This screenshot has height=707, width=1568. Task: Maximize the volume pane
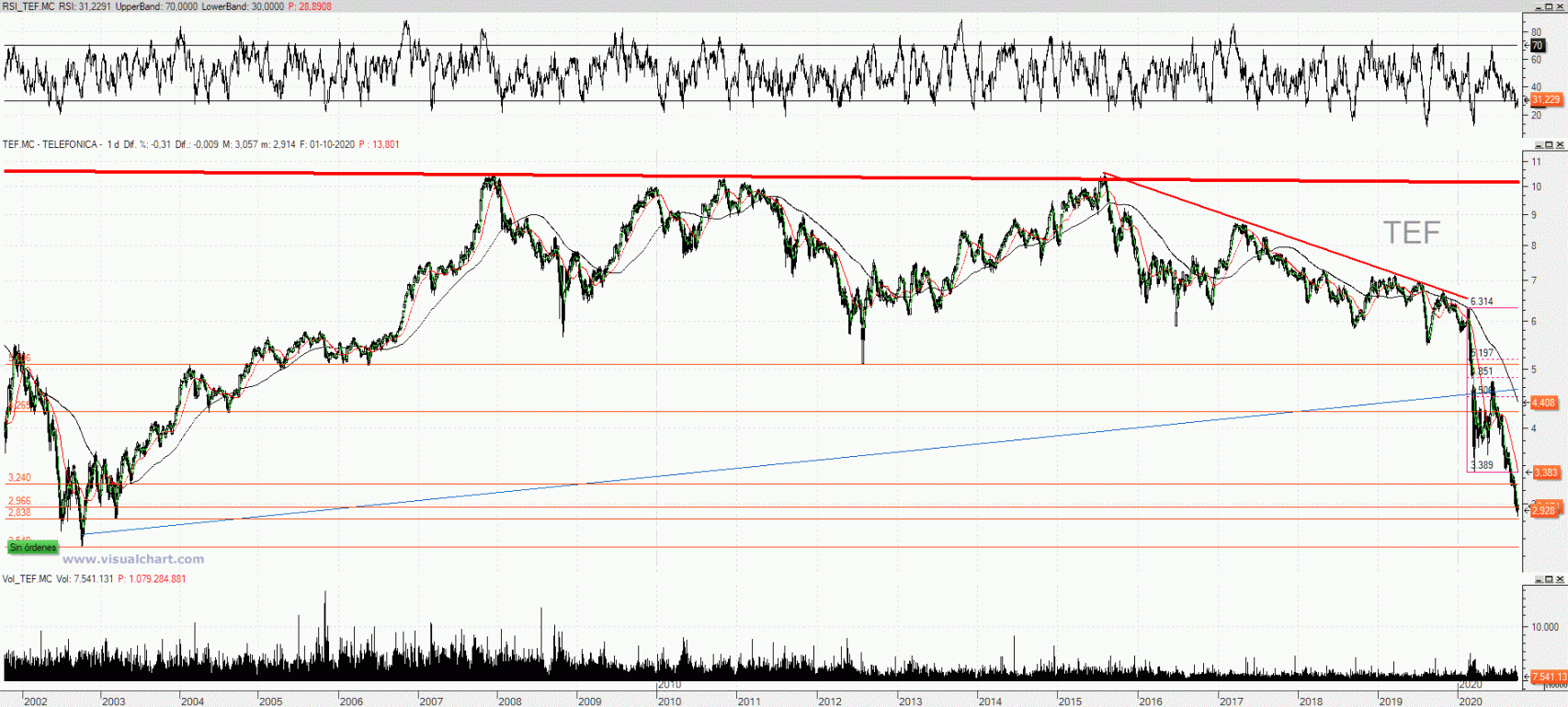coord(1550,579)
